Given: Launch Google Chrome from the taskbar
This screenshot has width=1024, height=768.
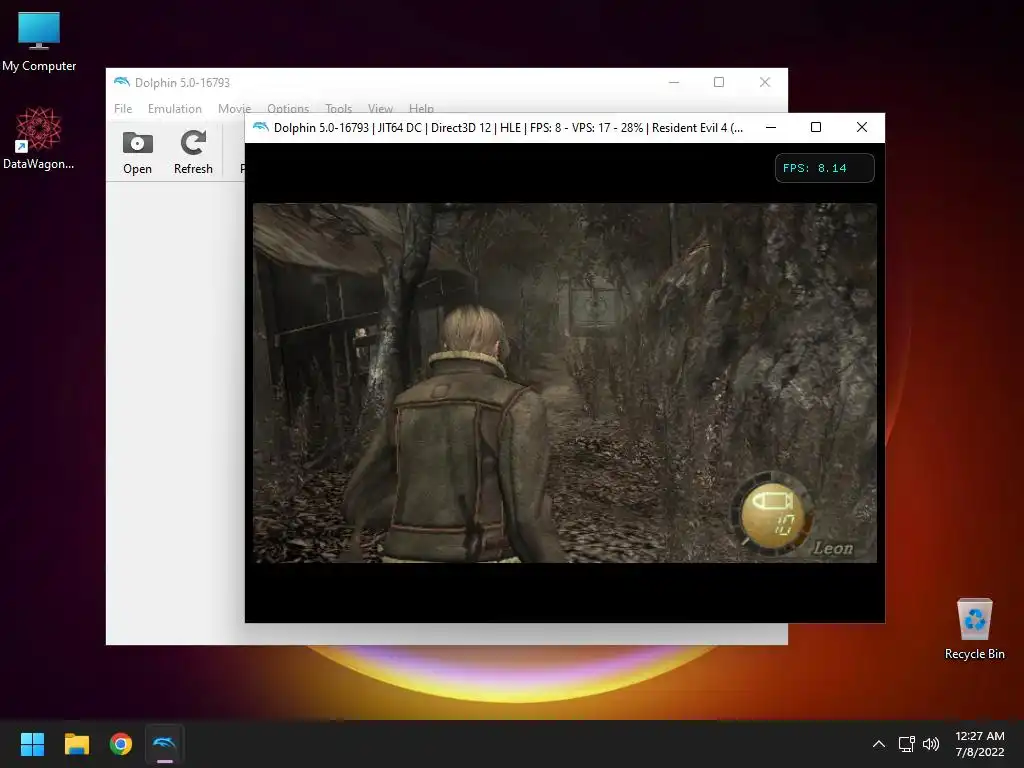Looking at the screenshot, I should coord(121,744).
